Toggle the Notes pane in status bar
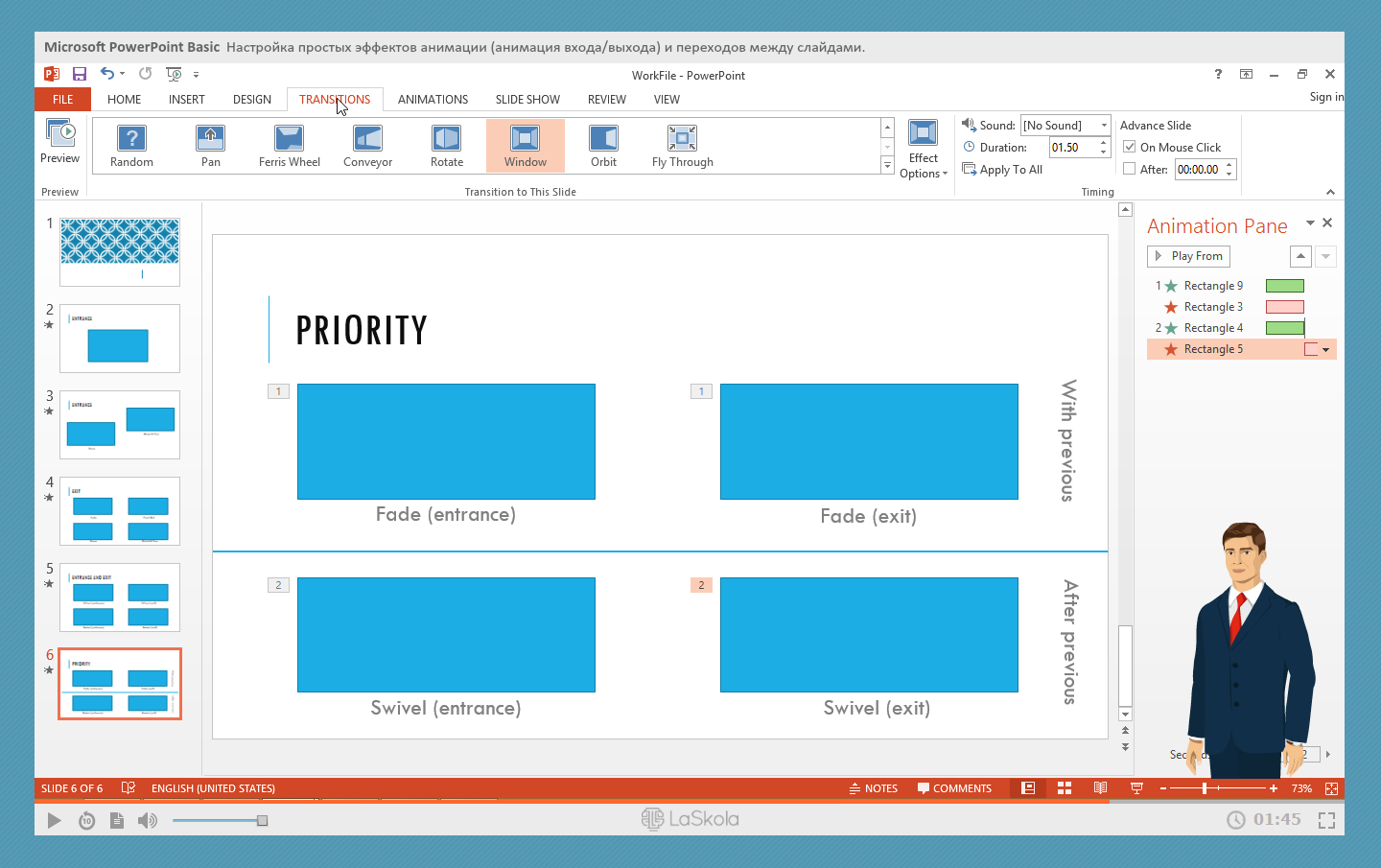1381x868 pixels. 874,788
